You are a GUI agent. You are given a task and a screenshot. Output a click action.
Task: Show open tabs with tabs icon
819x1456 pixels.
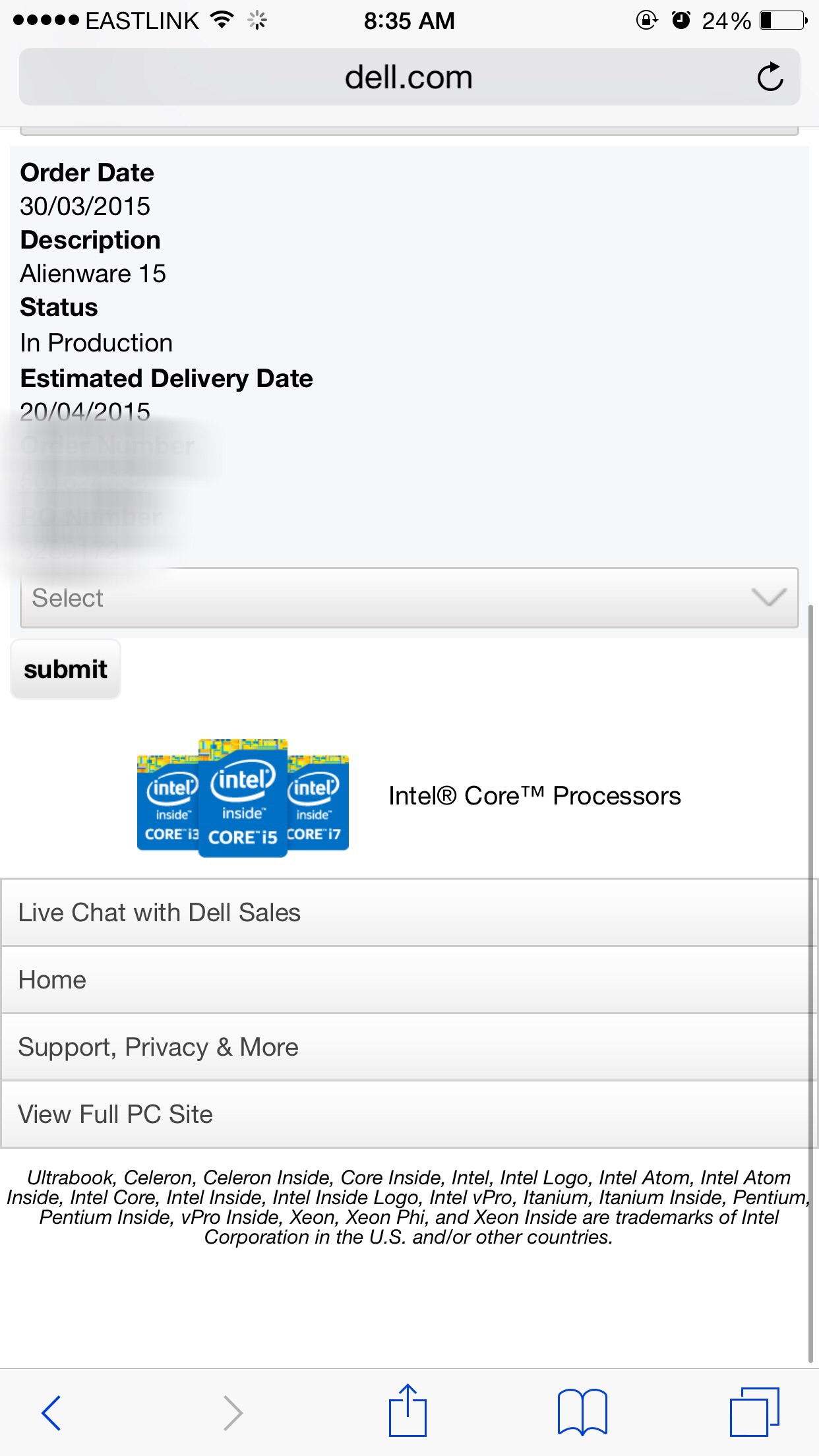pyautogui.click(x=754, y=1412)
